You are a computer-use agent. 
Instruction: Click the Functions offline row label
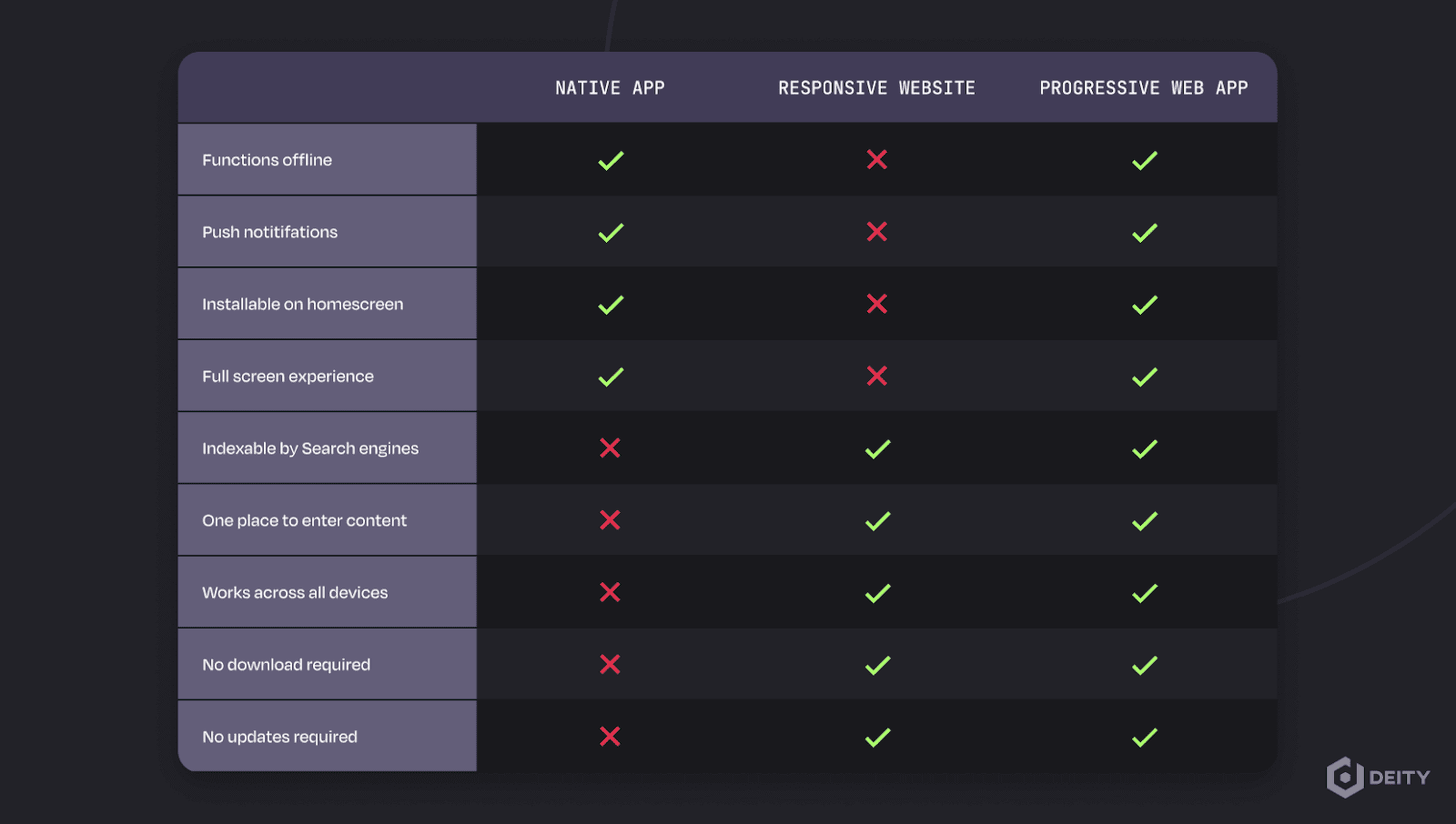267,160
